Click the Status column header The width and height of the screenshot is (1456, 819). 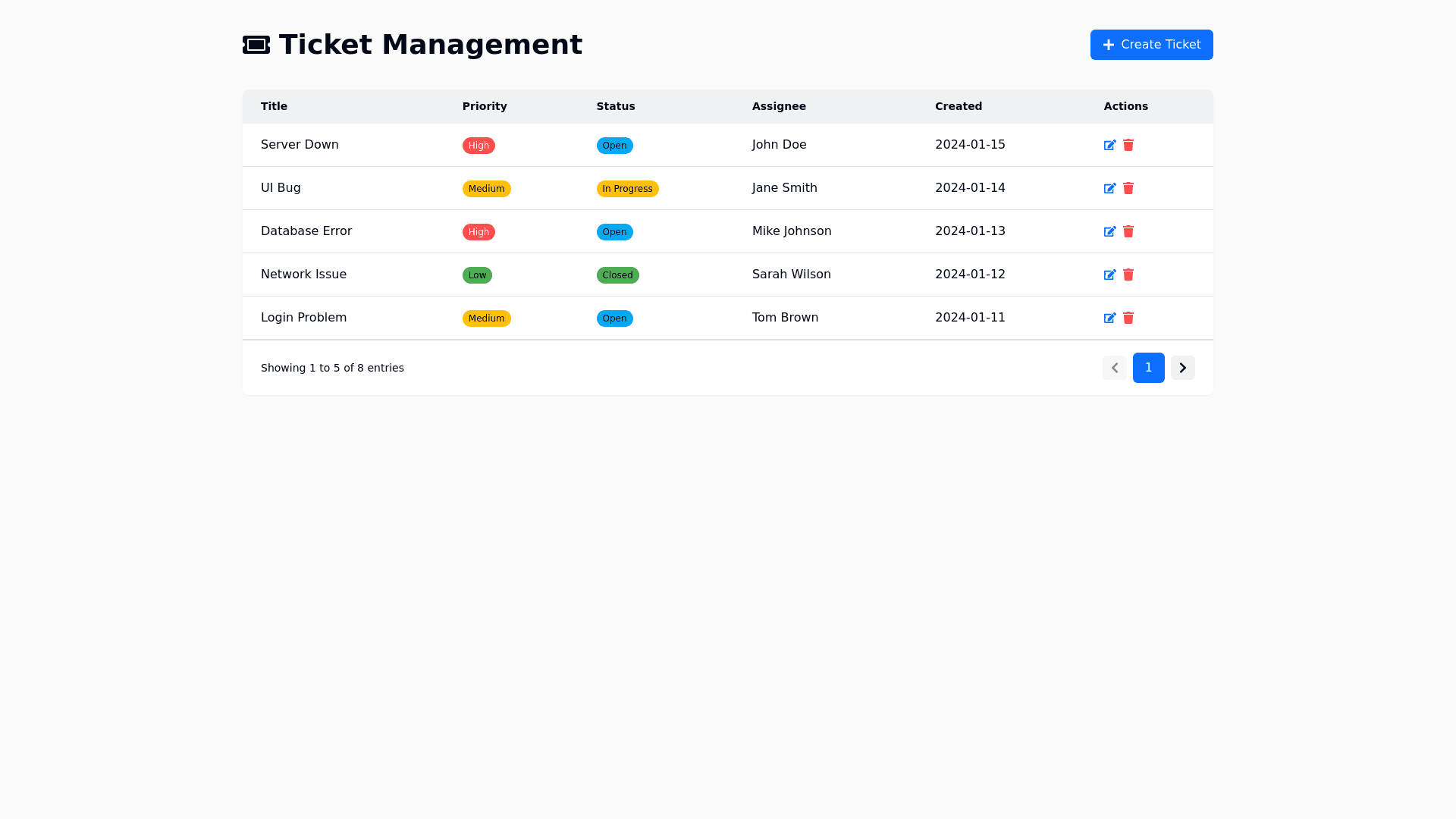tap(615, 106)
